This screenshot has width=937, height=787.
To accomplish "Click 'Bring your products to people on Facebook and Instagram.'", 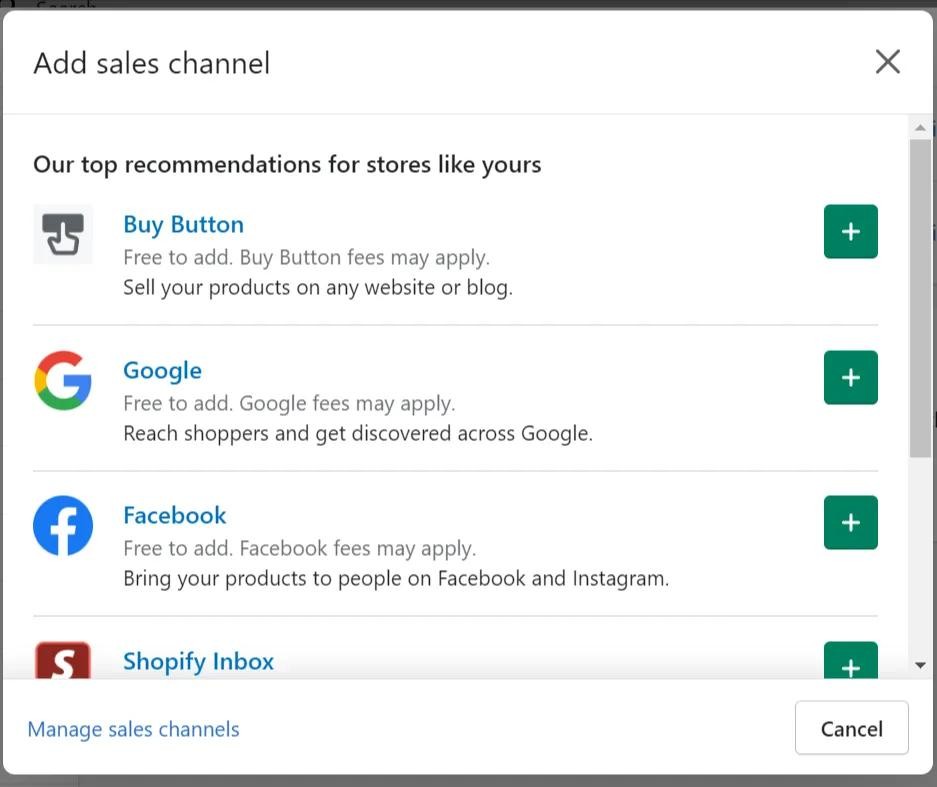I will tap(396, 578).
